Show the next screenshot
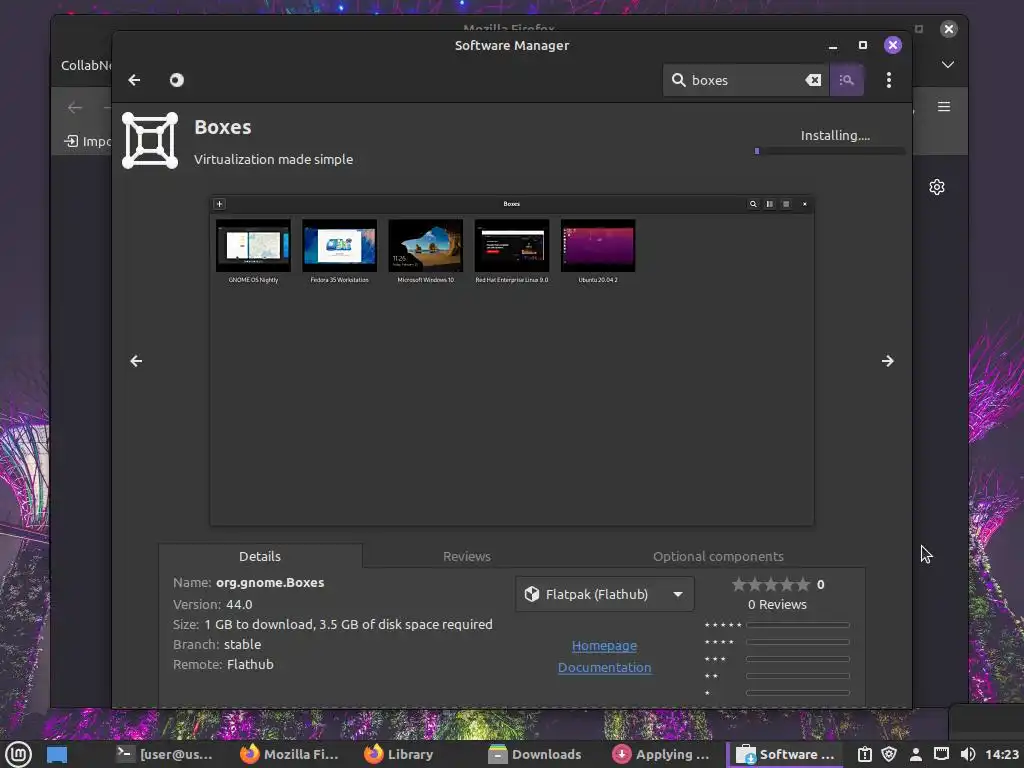The image size is (1024, 768). [x=888, y=360]
